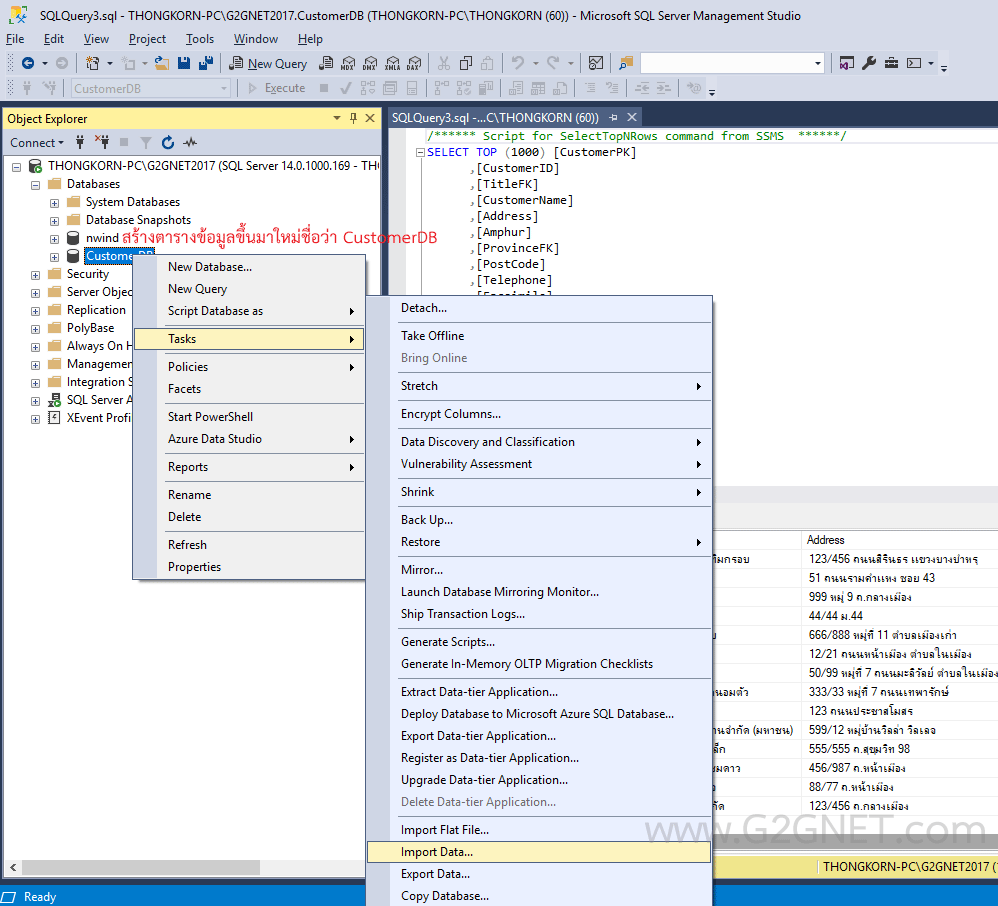This screenshot has width=998, height=906.
Task: Collapse the THONGKORN-PC server node
Action: (x=17, y=167)
